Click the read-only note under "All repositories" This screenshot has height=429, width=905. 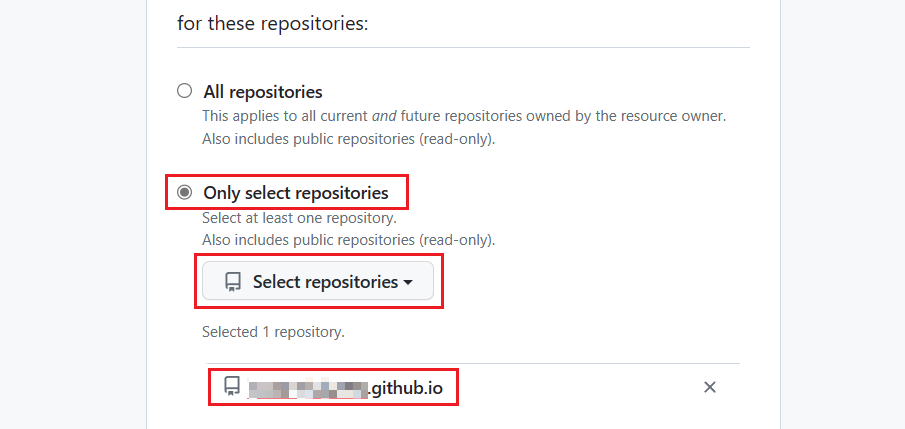point(348,139)
